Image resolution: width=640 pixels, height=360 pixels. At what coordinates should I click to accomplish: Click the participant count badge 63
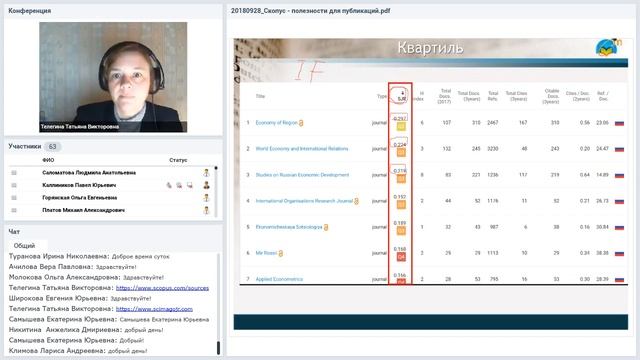[52, 147]
